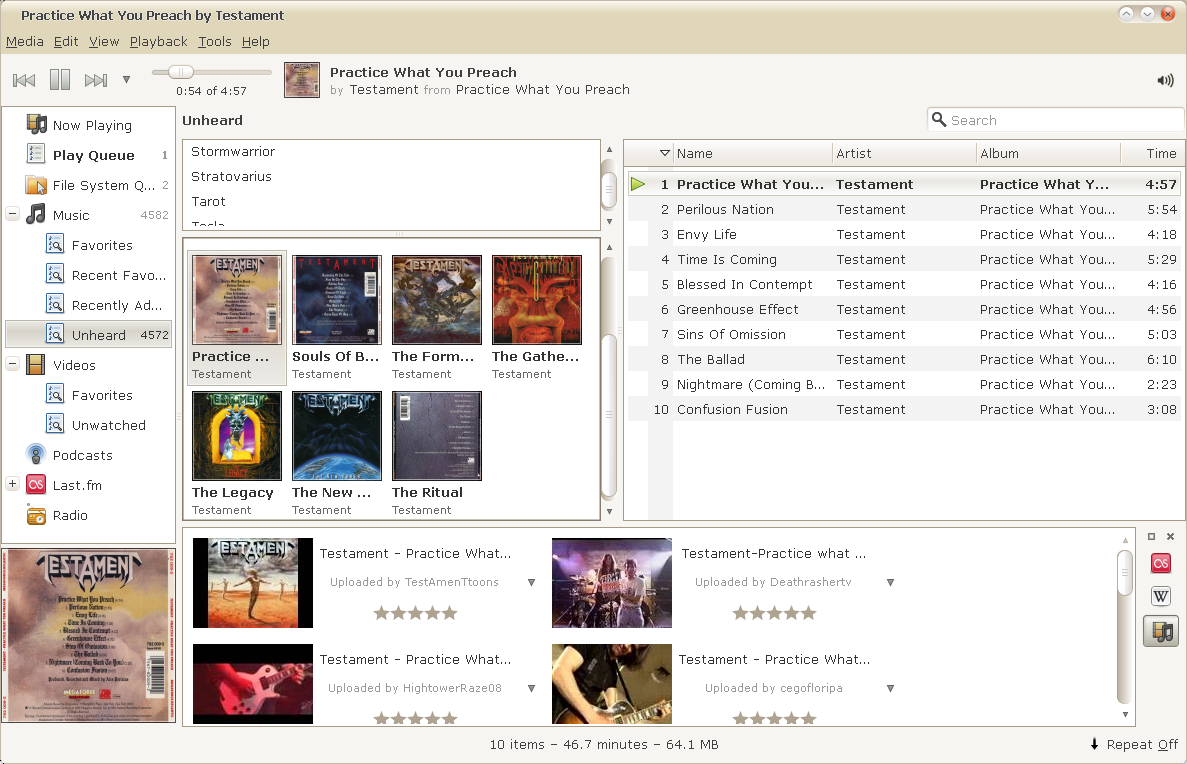Show Wikipedia context pane
The height and width of the screenshot is (764, 1187).
[x=1161, y=597]
